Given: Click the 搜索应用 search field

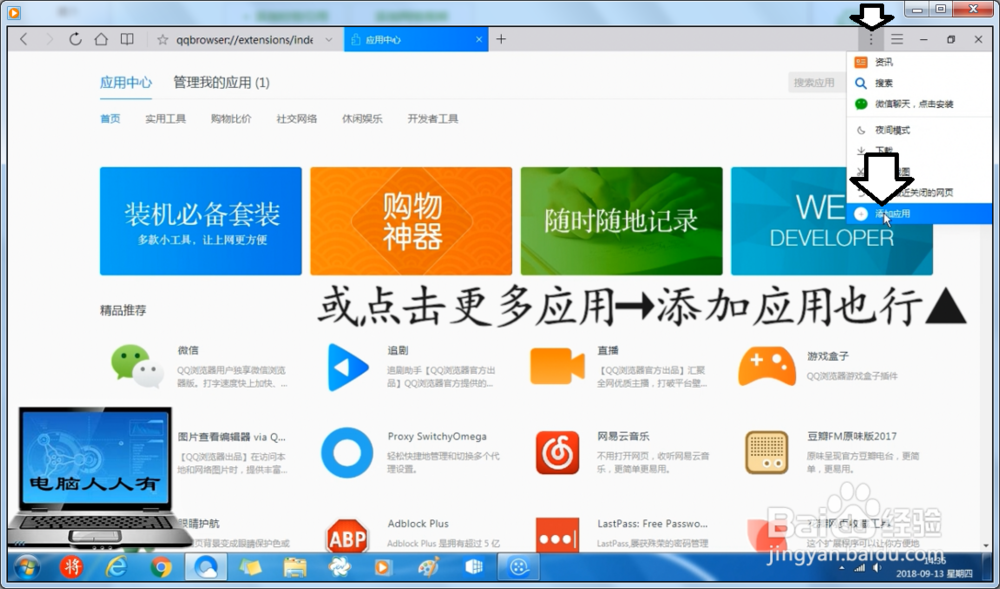Looking at the screenshot, I should tap(818, 83).
